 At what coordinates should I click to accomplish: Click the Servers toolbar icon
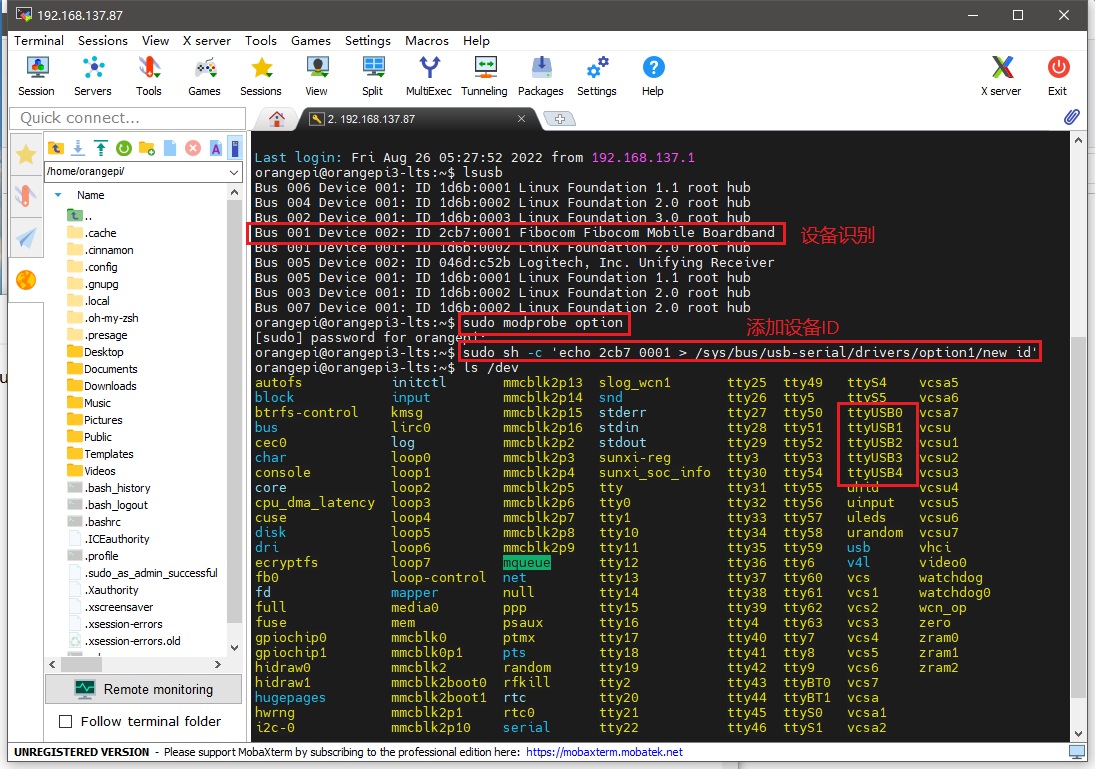point(93,75)
